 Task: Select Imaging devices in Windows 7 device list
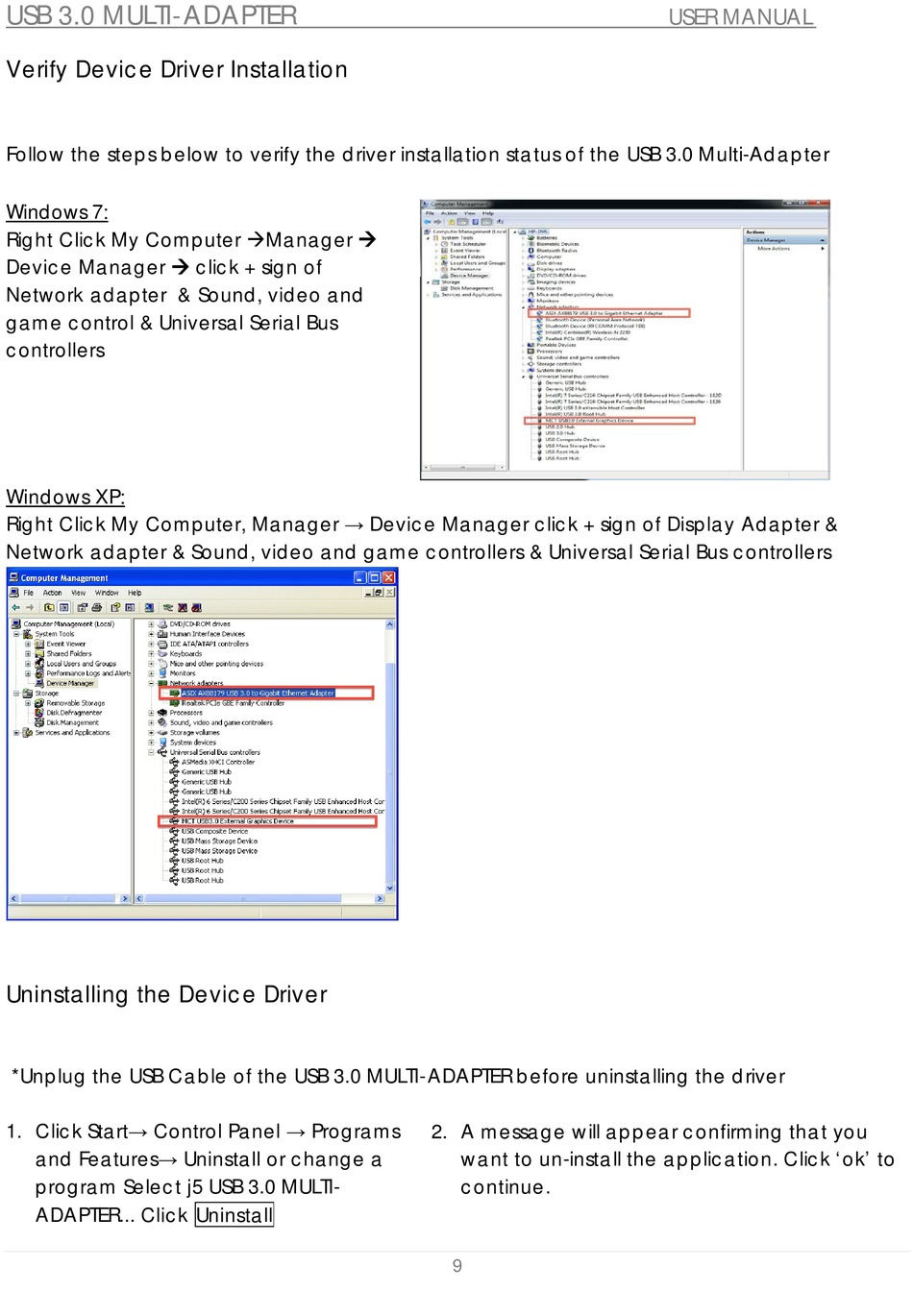[x=555, y=282]
